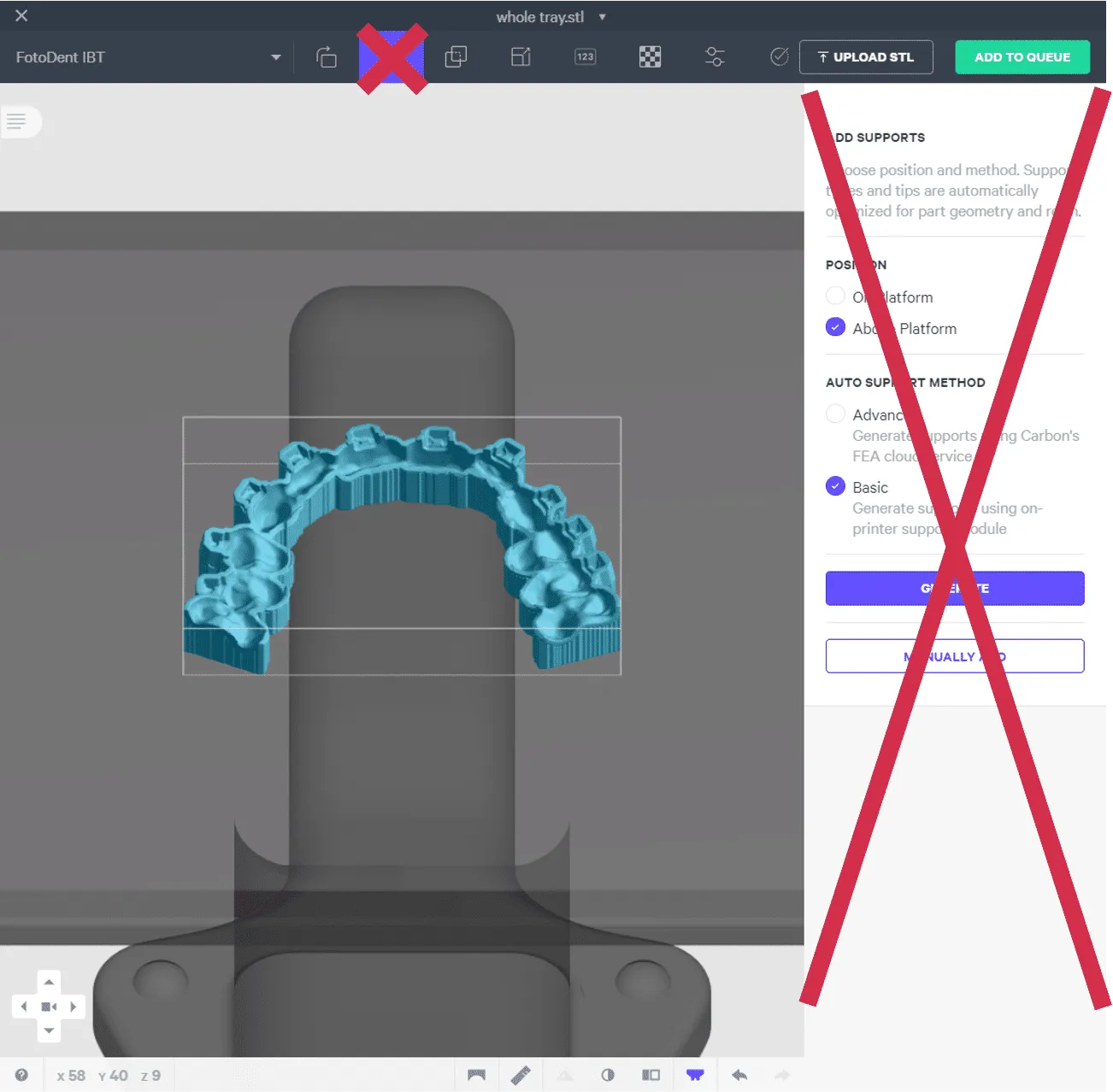
Task: Toggle the half-circle transparency icon
Action: coord(608,1075)
